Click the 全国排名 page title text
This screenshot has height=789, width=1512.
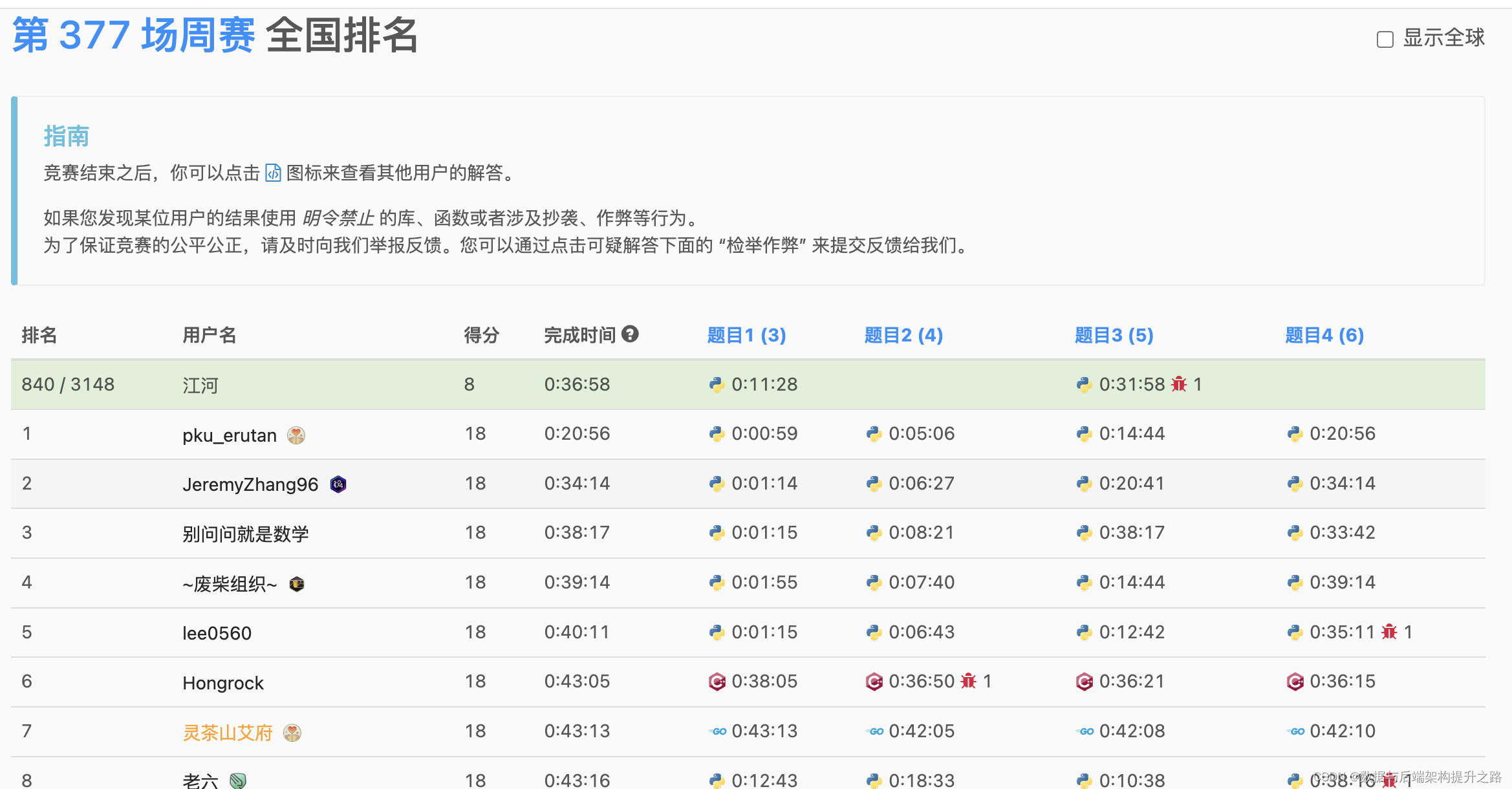342,35
